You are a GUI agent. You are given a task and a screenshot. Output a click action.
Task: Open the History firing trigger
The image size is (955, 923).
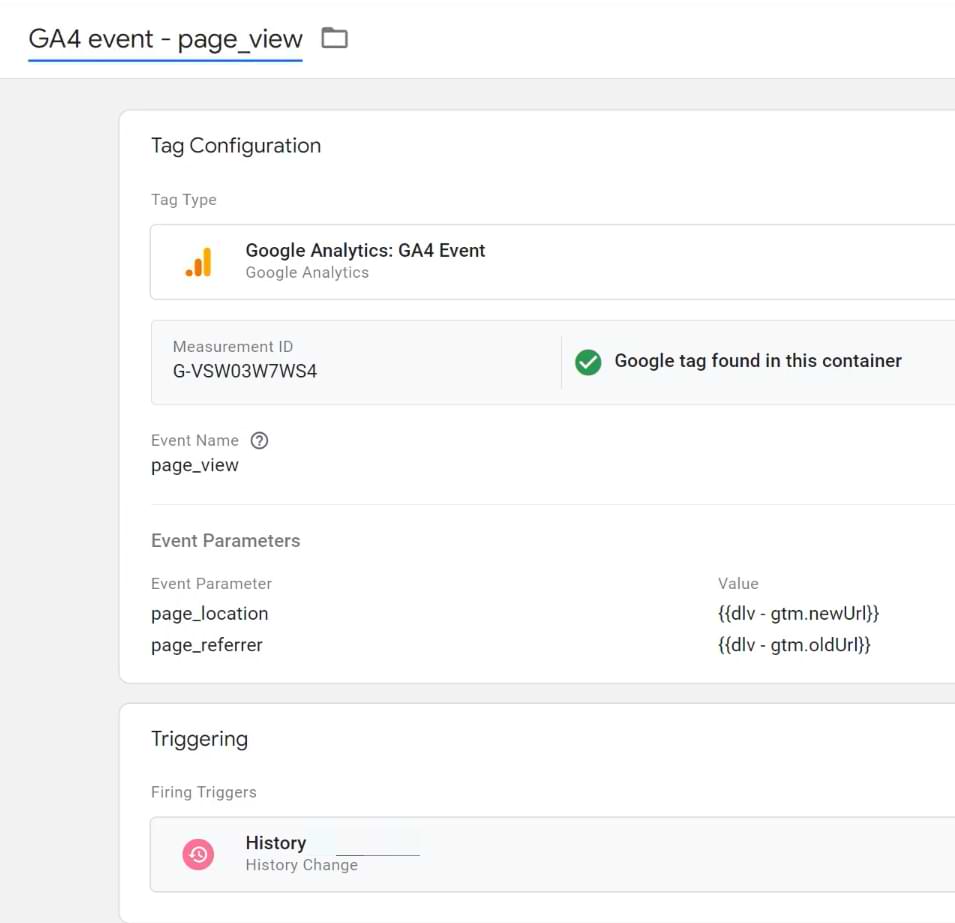pyautogui.click(x=276, y=843)
